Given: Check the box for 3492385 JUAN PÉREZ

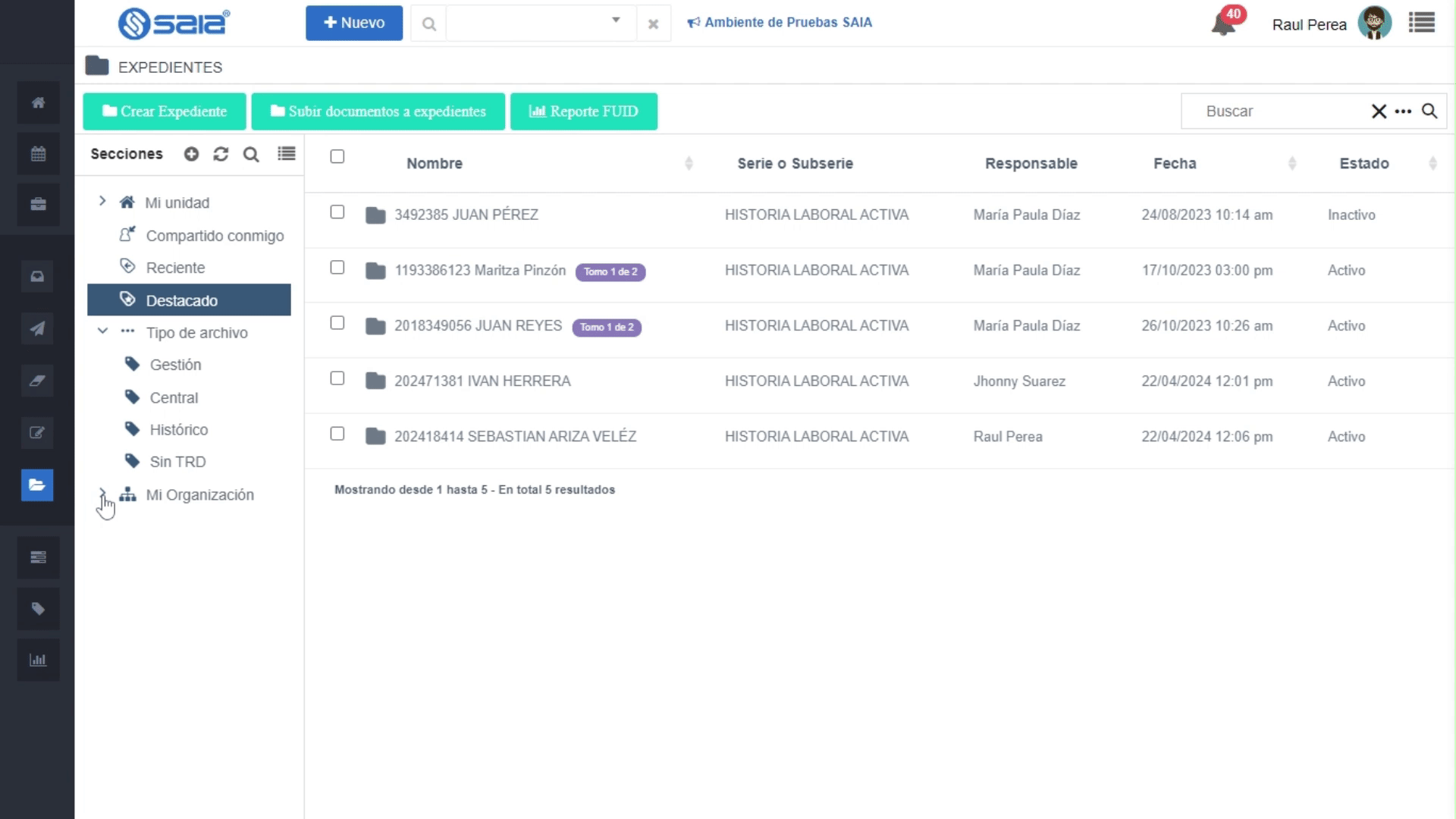Looking at the screenshot, I should point(337,212).
